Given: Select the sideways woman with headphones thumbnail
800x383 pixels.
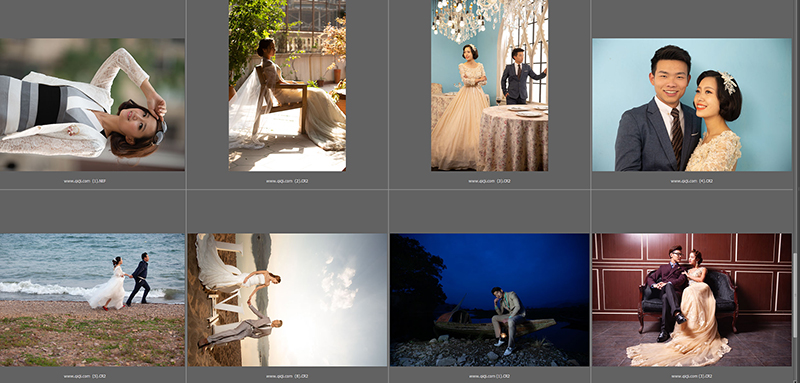Looking at the screenshot, I should pyautogui.click(x=92, y=105).
